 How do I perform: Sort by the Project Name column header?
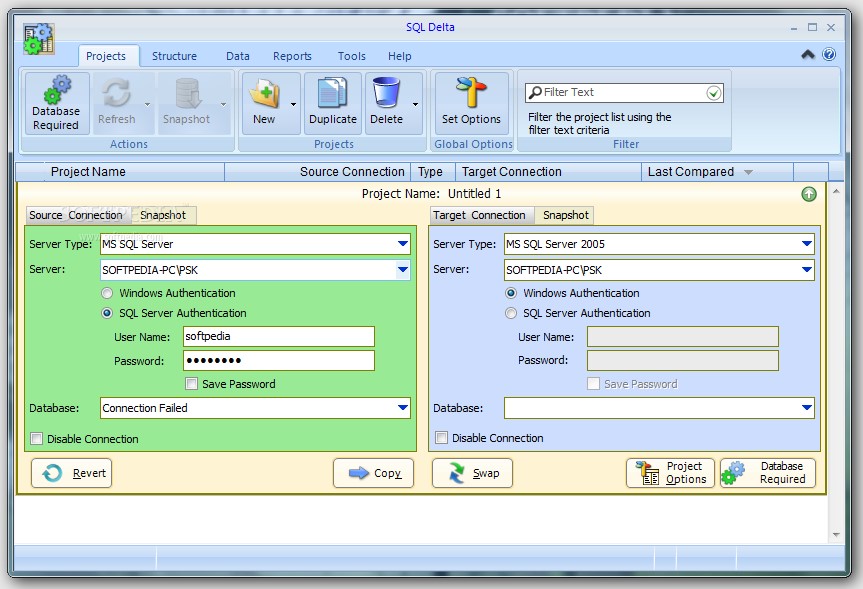tap(120, 172)
